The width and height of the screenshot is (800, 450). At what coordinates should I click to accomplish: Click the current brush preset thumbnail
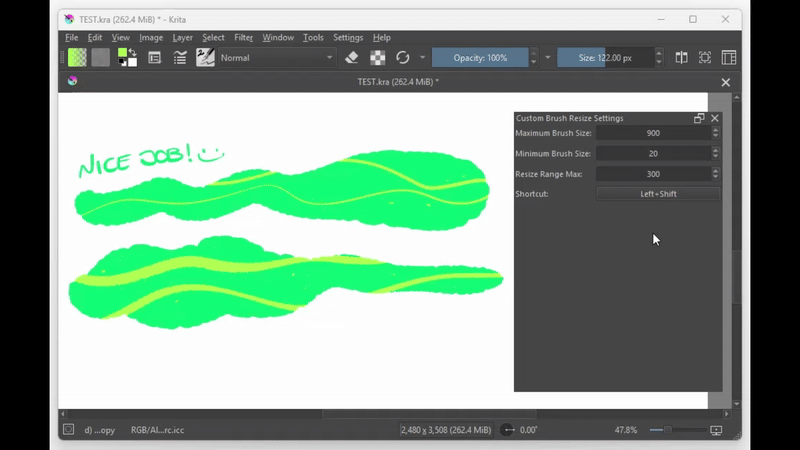205,58
